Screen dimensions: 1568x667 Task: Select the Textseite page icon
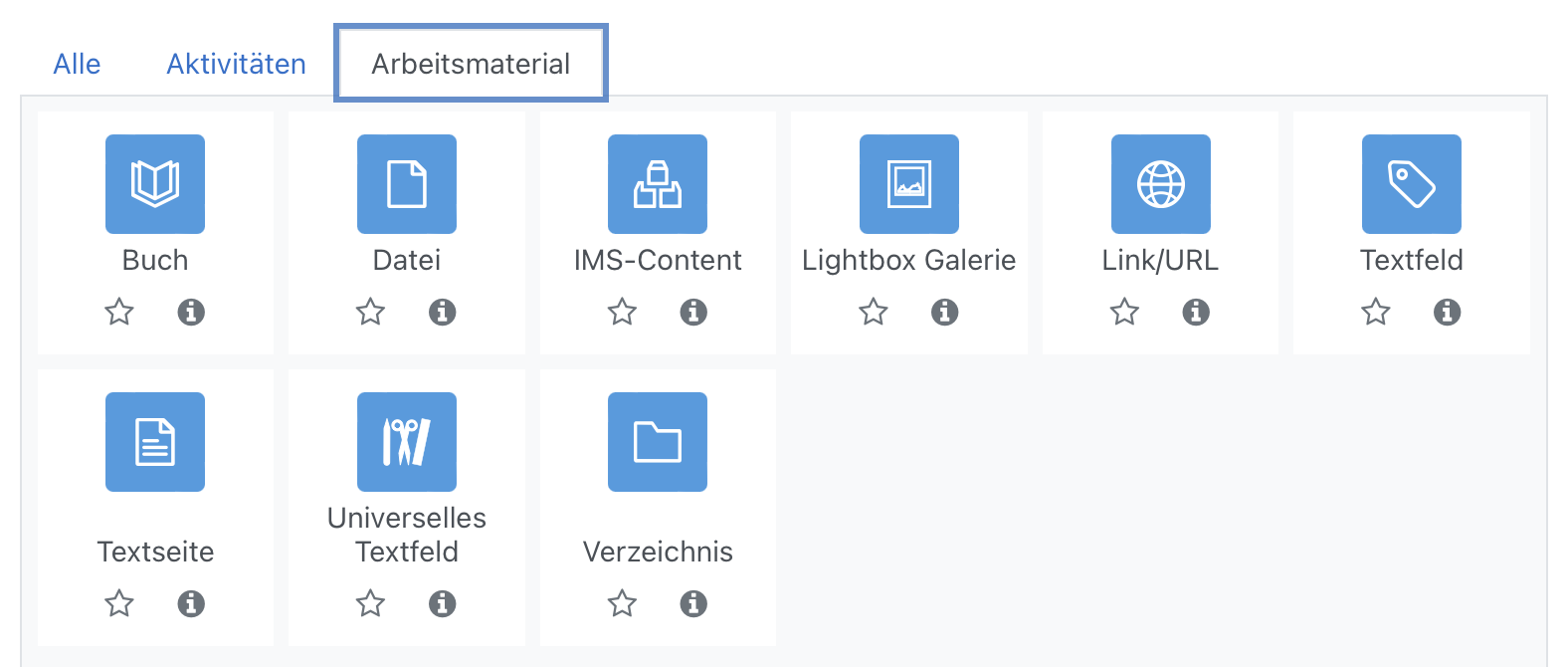tap(154, 442)
